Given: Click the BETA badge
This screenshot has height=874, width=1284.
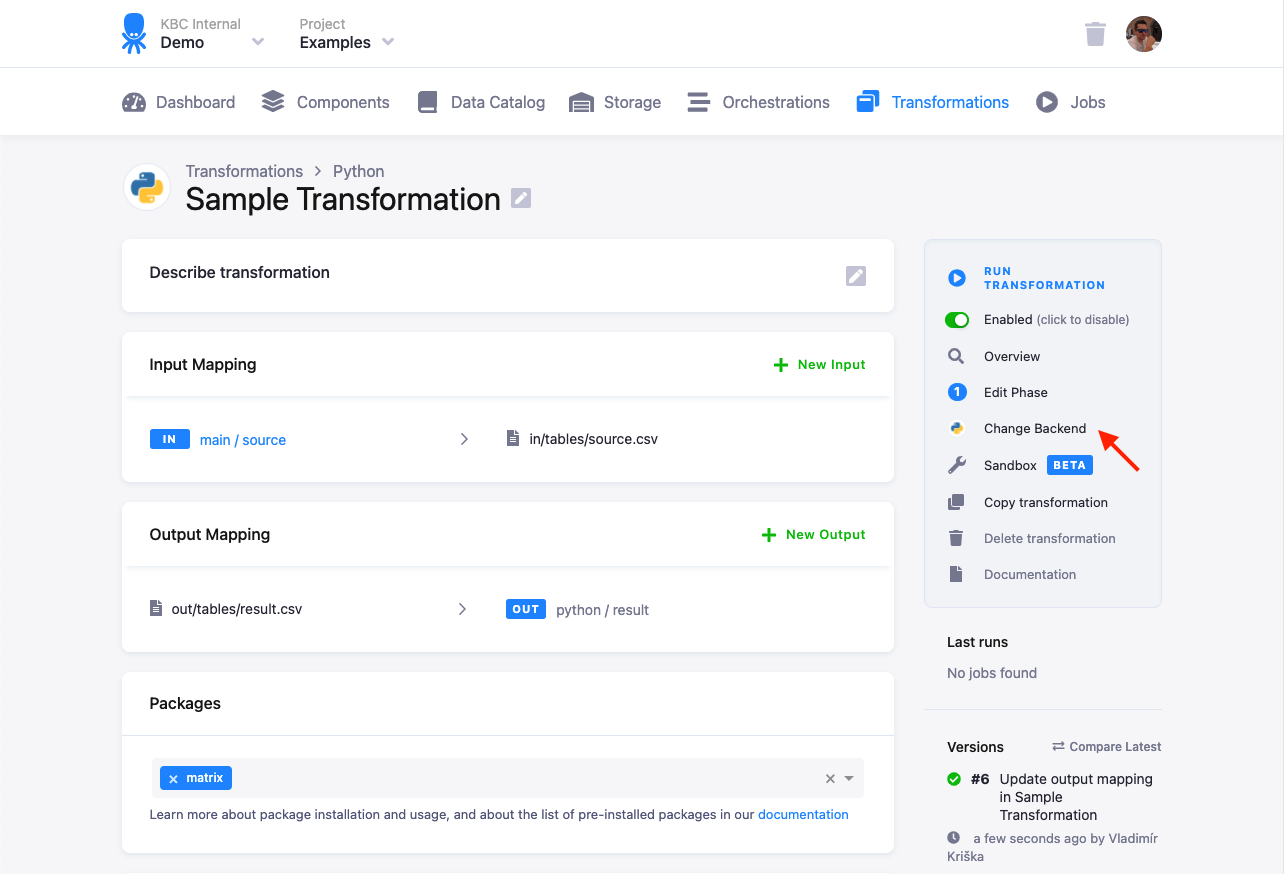Looking at the screenshot, I should (x=1070, y=465).
